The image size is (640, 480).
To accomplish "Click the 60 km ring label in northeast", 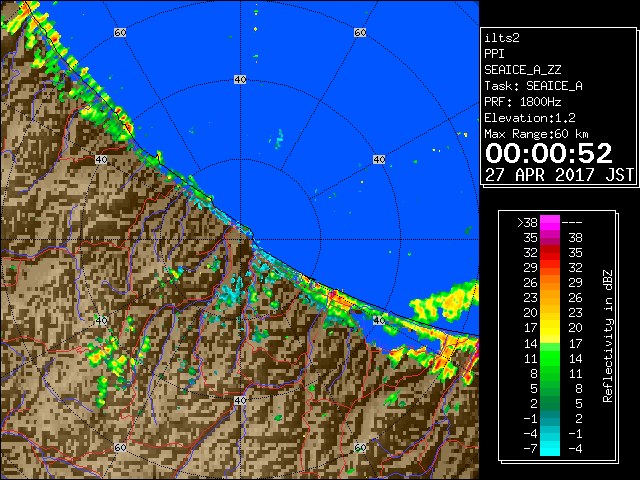I will (360, 32).
